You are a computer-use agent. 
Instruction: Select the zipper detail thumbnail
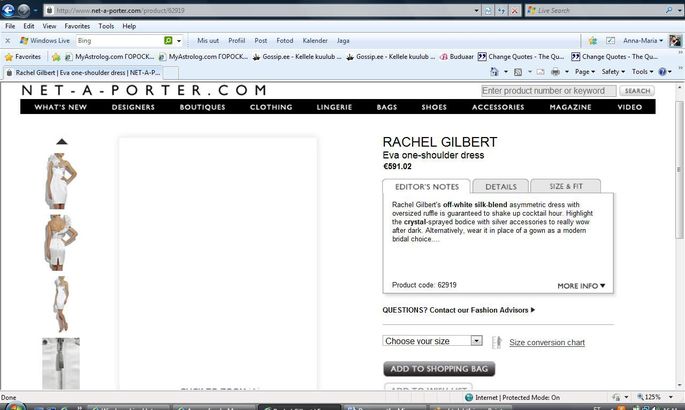coord(61,363)
